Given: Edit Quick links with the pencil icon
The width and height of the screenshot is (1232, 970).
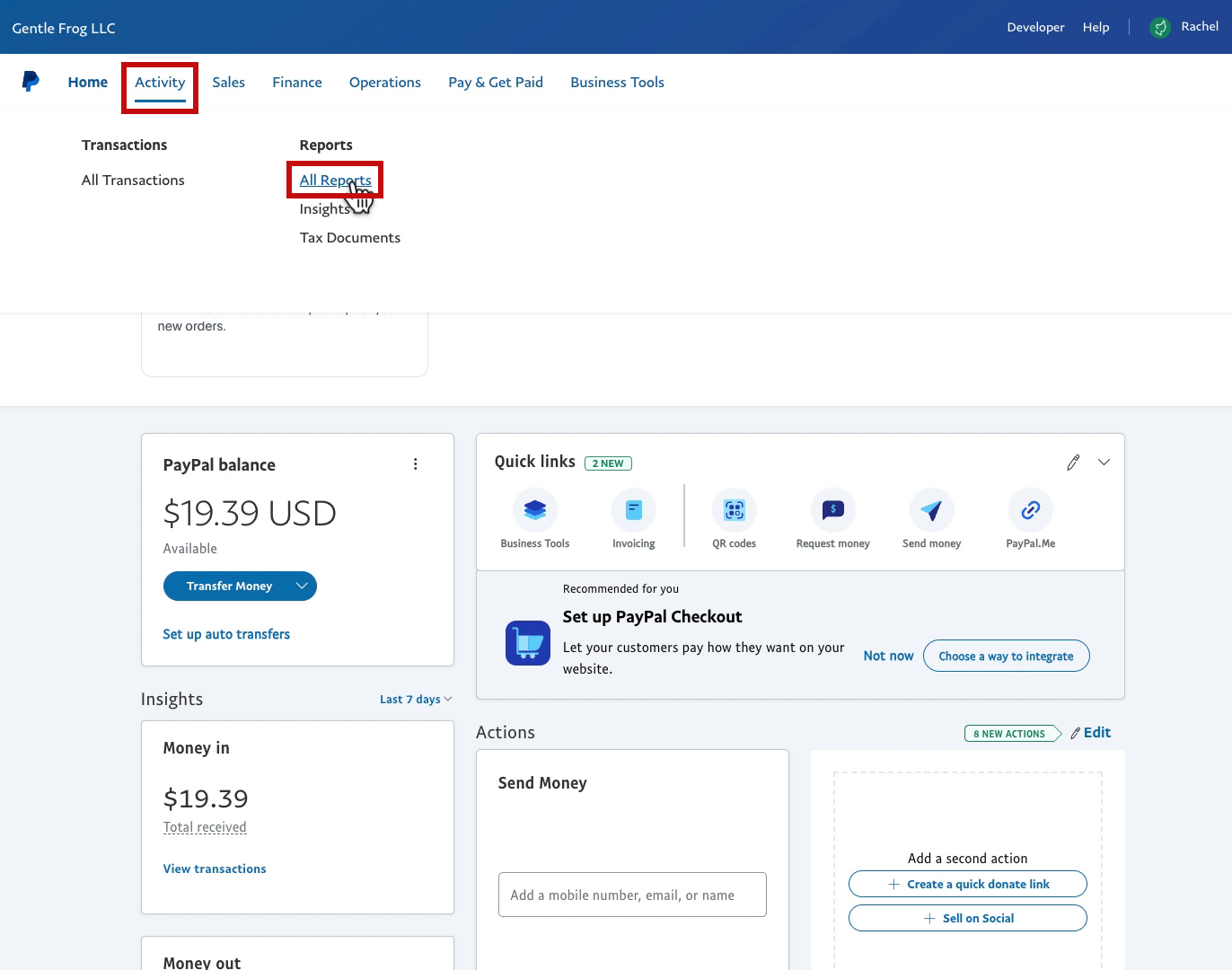Looking at the screenshot, I should (1073, 463).
